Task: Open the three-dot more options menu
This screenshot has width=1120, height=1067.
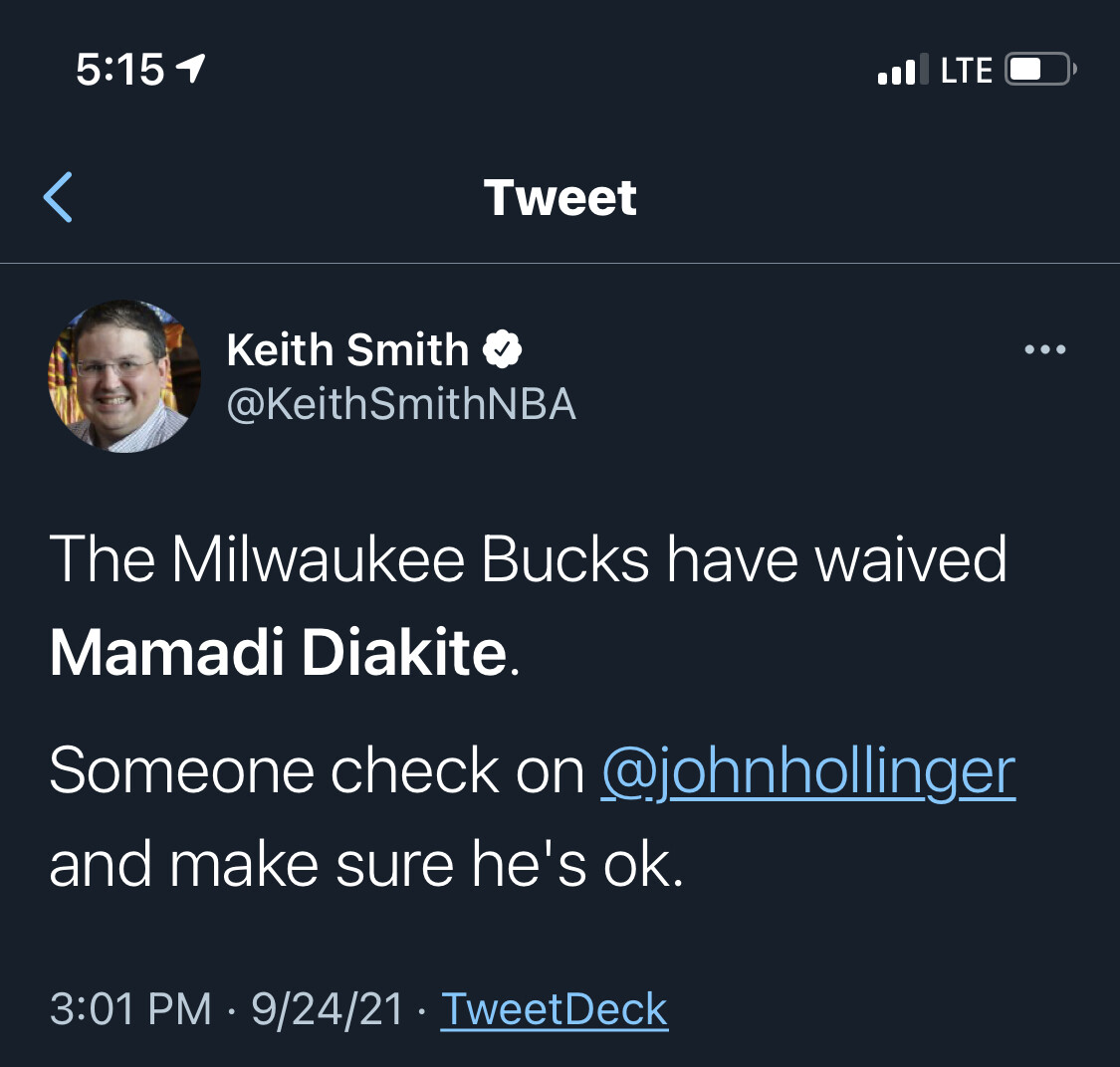Action: [1045, 349]
